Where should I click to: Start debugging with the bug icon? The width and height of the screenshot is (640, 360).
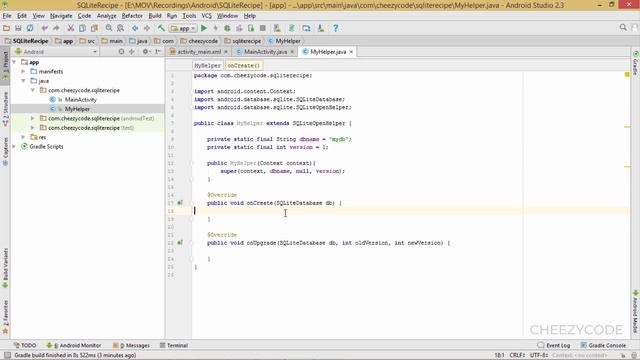point(227,28)
